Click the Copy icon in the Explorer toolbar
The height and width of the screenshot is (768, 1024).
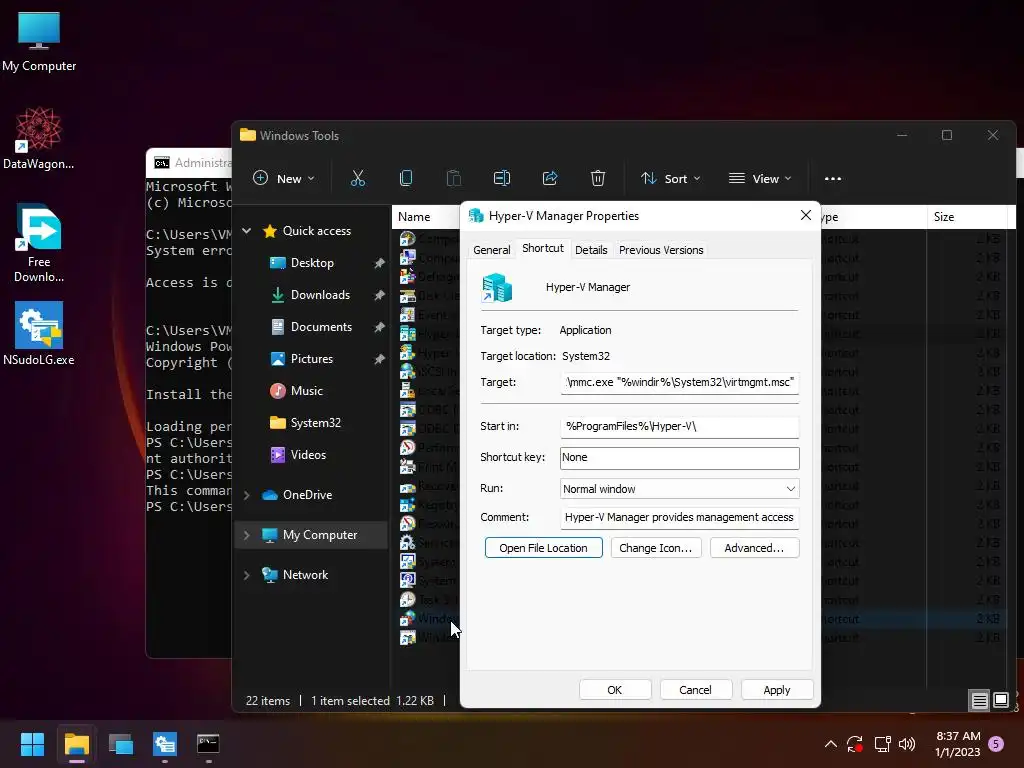(x=406, y=178)
